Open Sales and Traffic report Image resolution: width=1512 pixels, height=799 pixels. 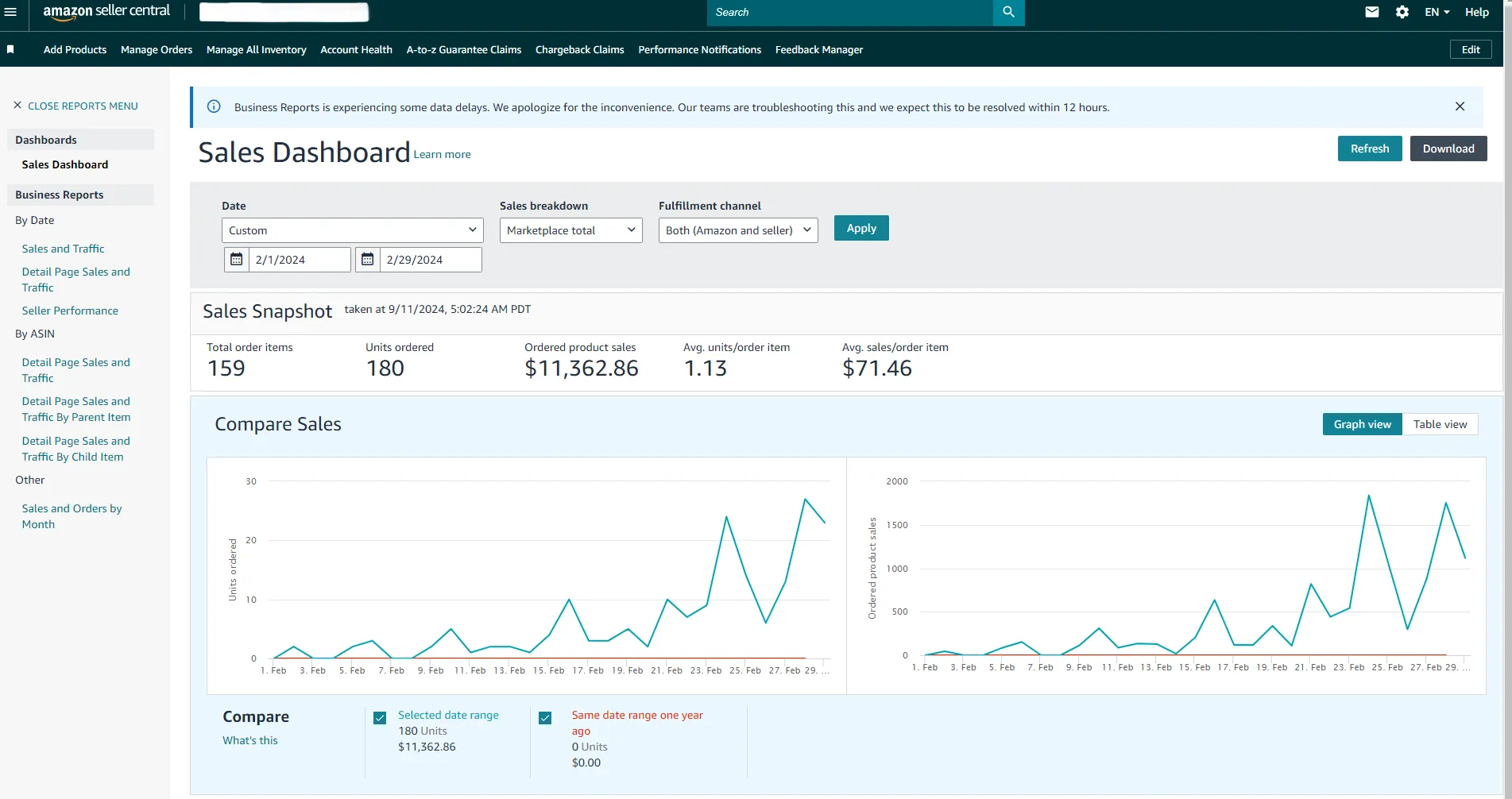point(63,249)
